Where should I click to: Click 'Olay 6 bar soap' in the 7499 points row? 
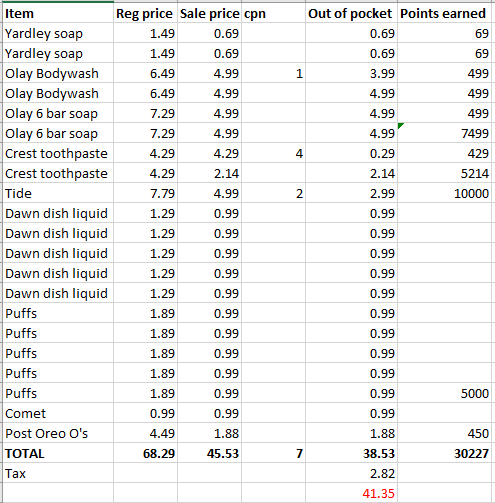pos(58,133)
